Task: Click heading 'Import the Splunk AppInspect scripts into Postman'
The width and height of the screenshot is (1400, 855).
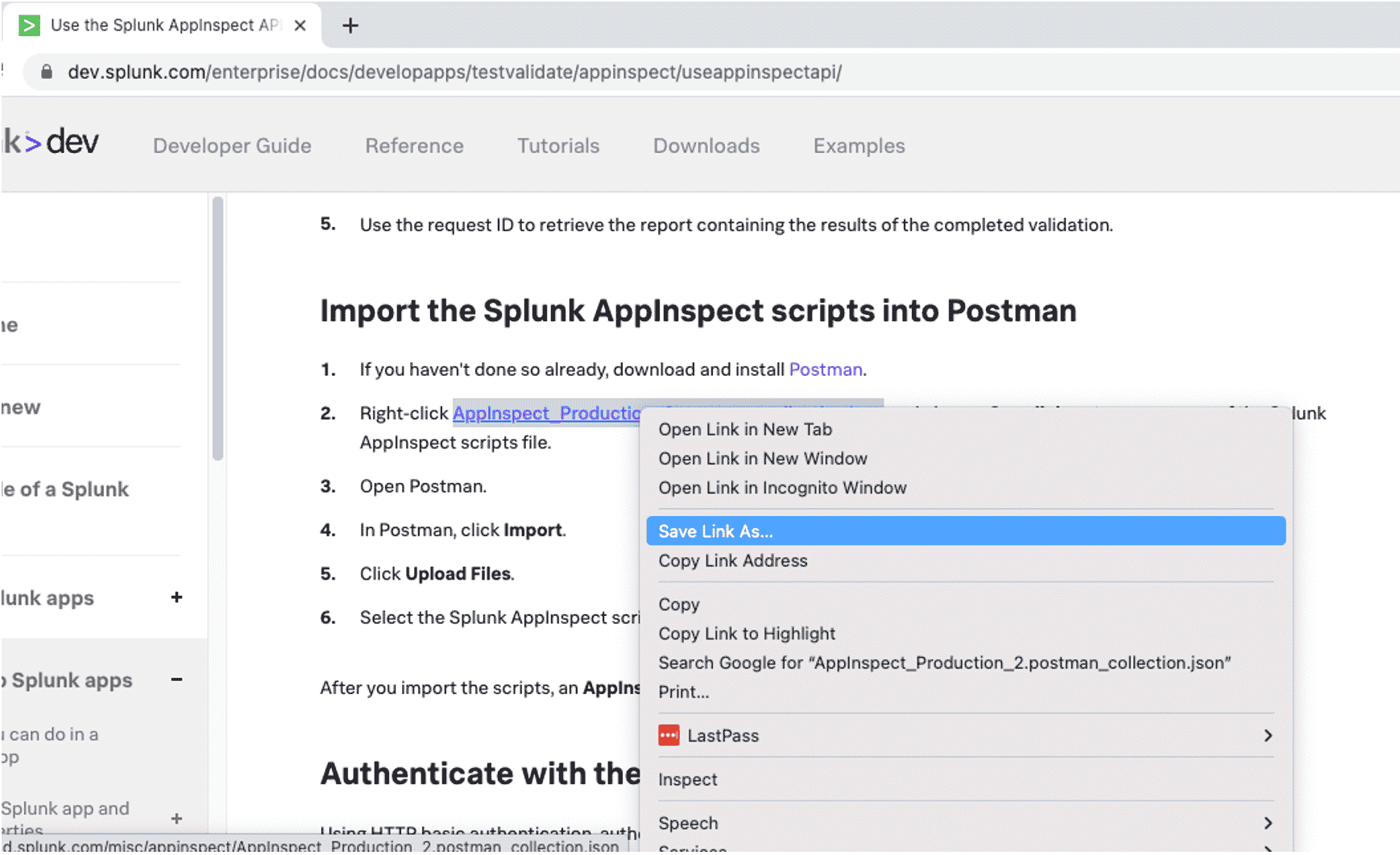Action: 698,311
